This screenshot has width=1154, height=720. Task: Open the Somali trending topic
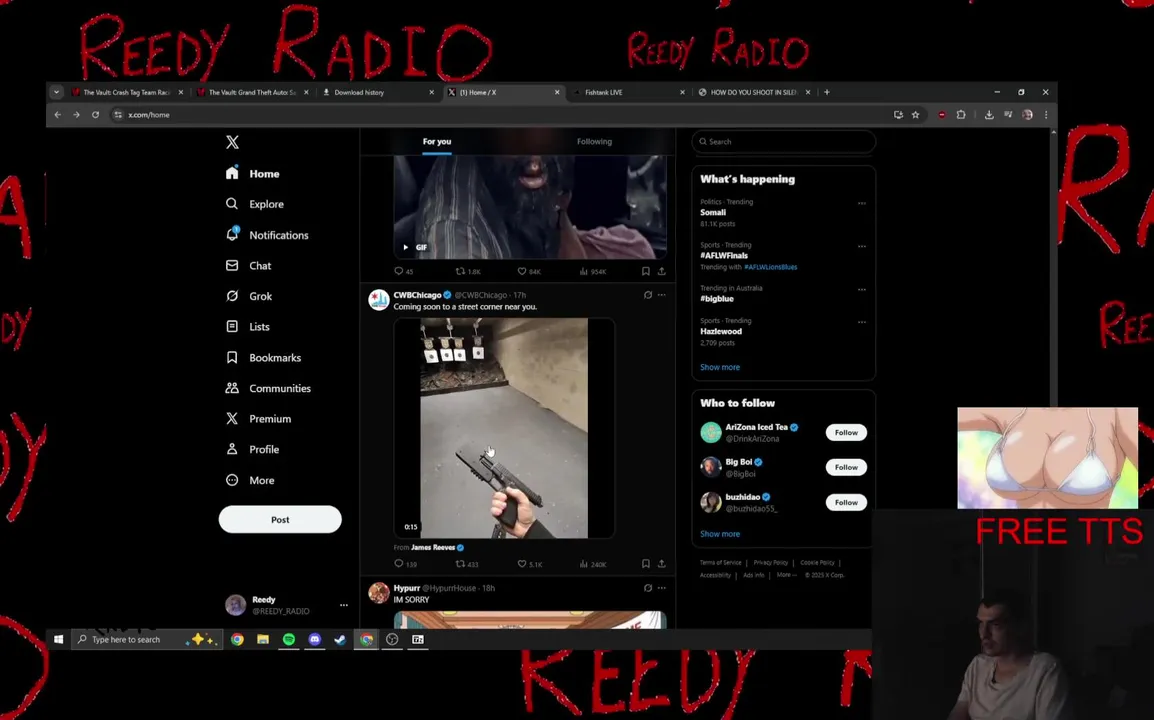pyautogui.click(x=713, y=213)
